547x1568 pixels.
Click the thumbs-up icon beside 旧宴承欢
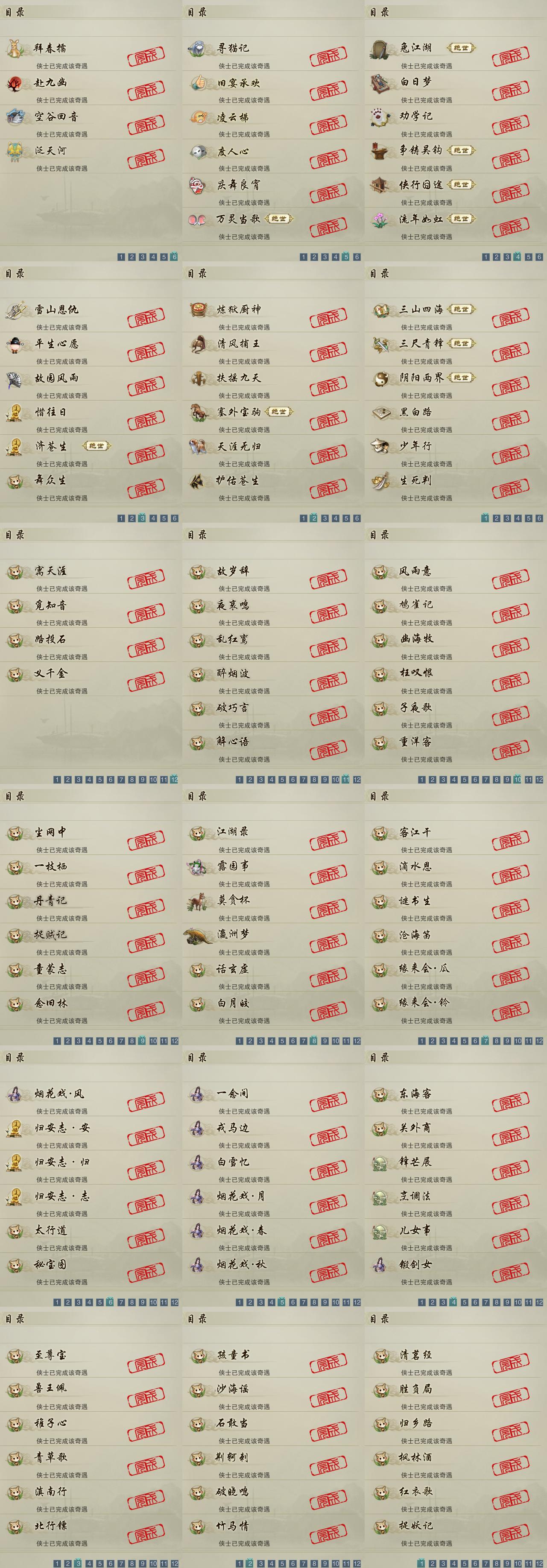(198, 82)
